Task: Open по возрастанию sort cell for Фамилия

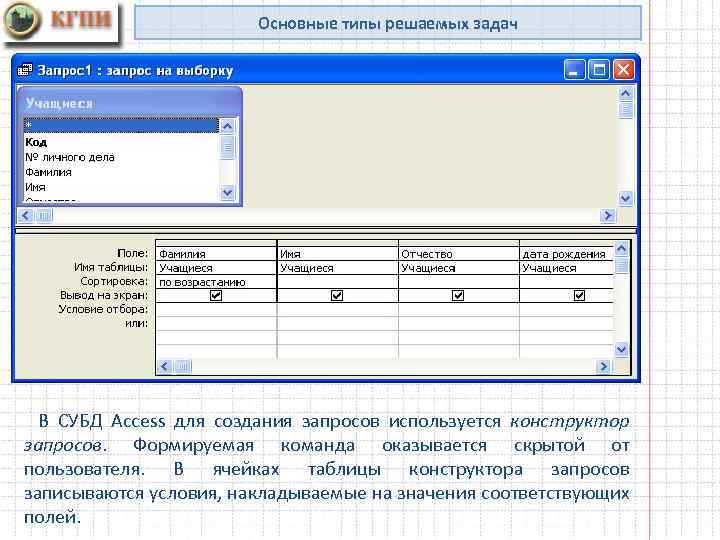Action: [216, 282]
